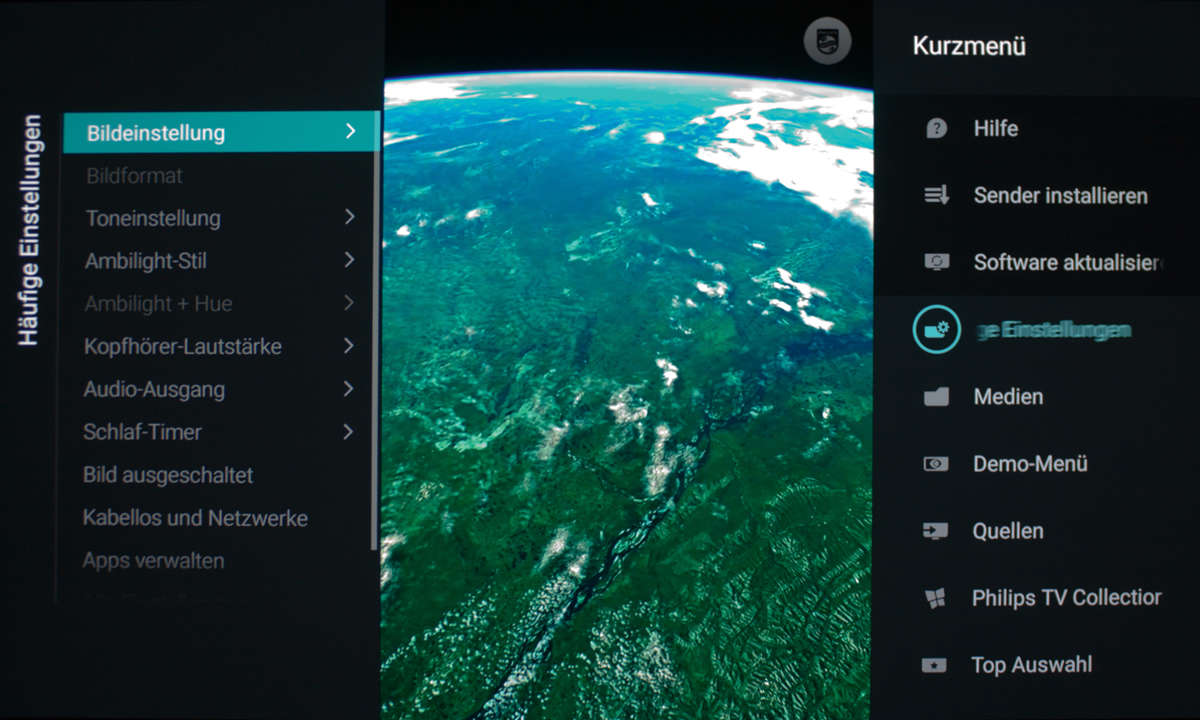Expand the Audio-Ausgang chevron arrow
Image resolution: width=1200 pixels, height=720 pixels.
[x=349, y=389]
